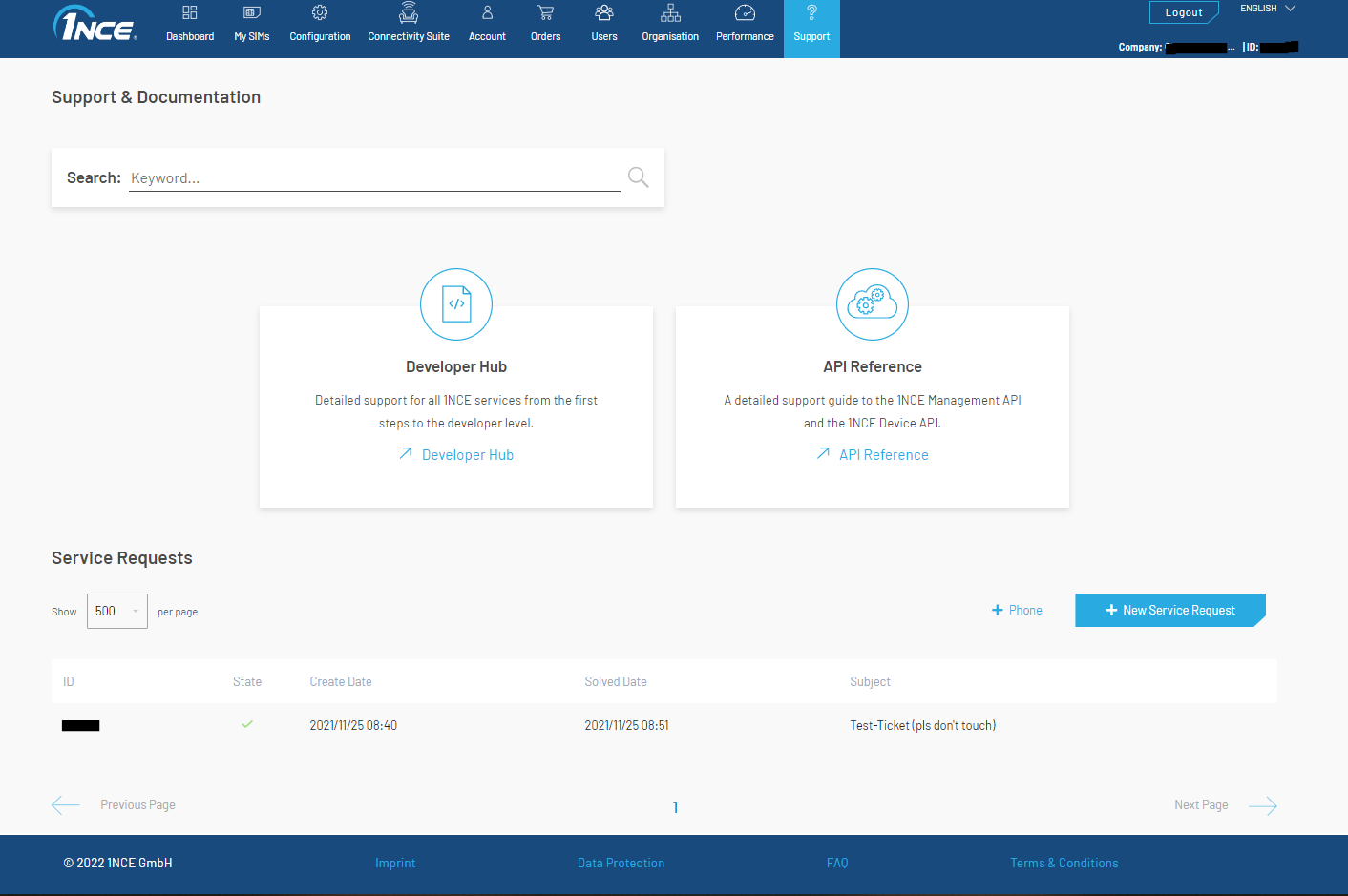1348x896 pixels.
Task: Go to previous page arrow
Action: [66, 805]
